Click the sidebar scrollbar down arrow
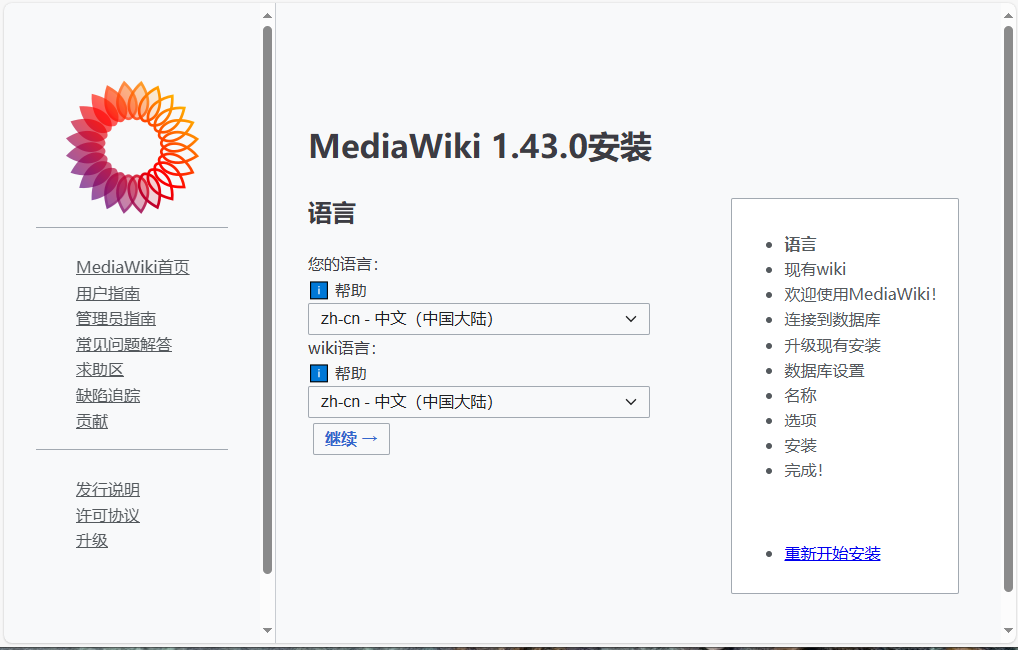Viewport: 1018px width, 650px height. [x=267, y=631]
